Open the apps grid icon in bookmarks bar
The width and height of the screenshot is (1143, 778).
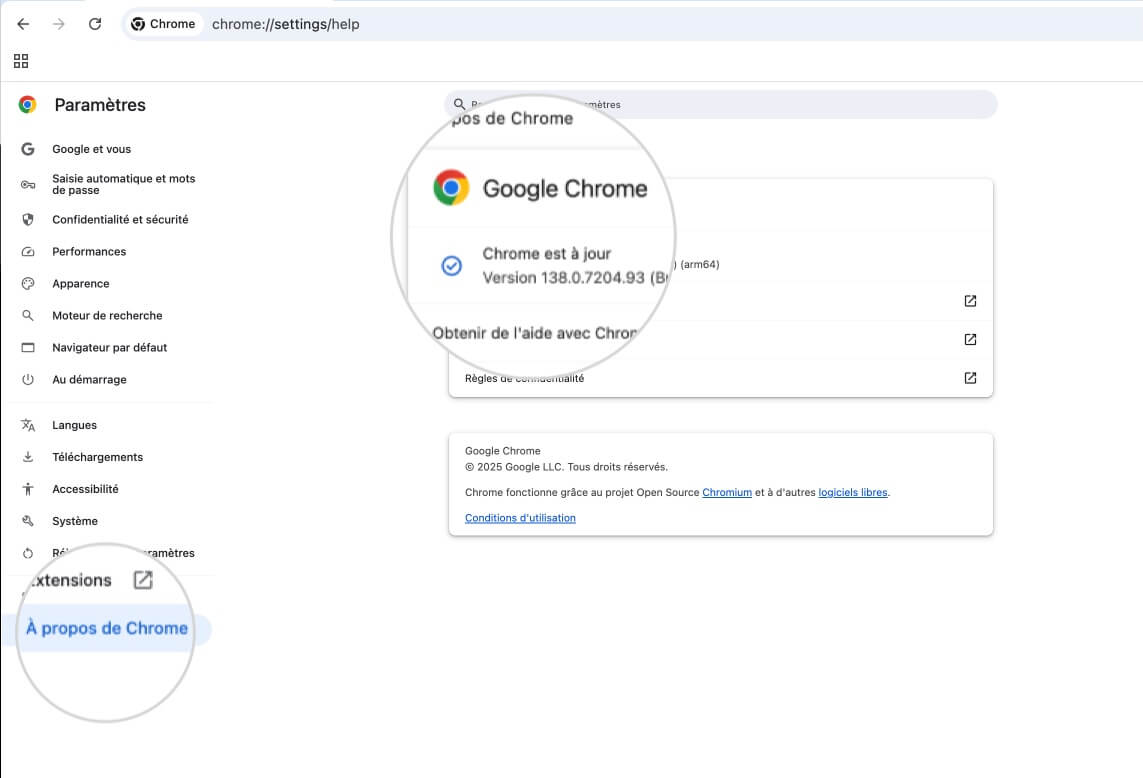pos(21,61)
